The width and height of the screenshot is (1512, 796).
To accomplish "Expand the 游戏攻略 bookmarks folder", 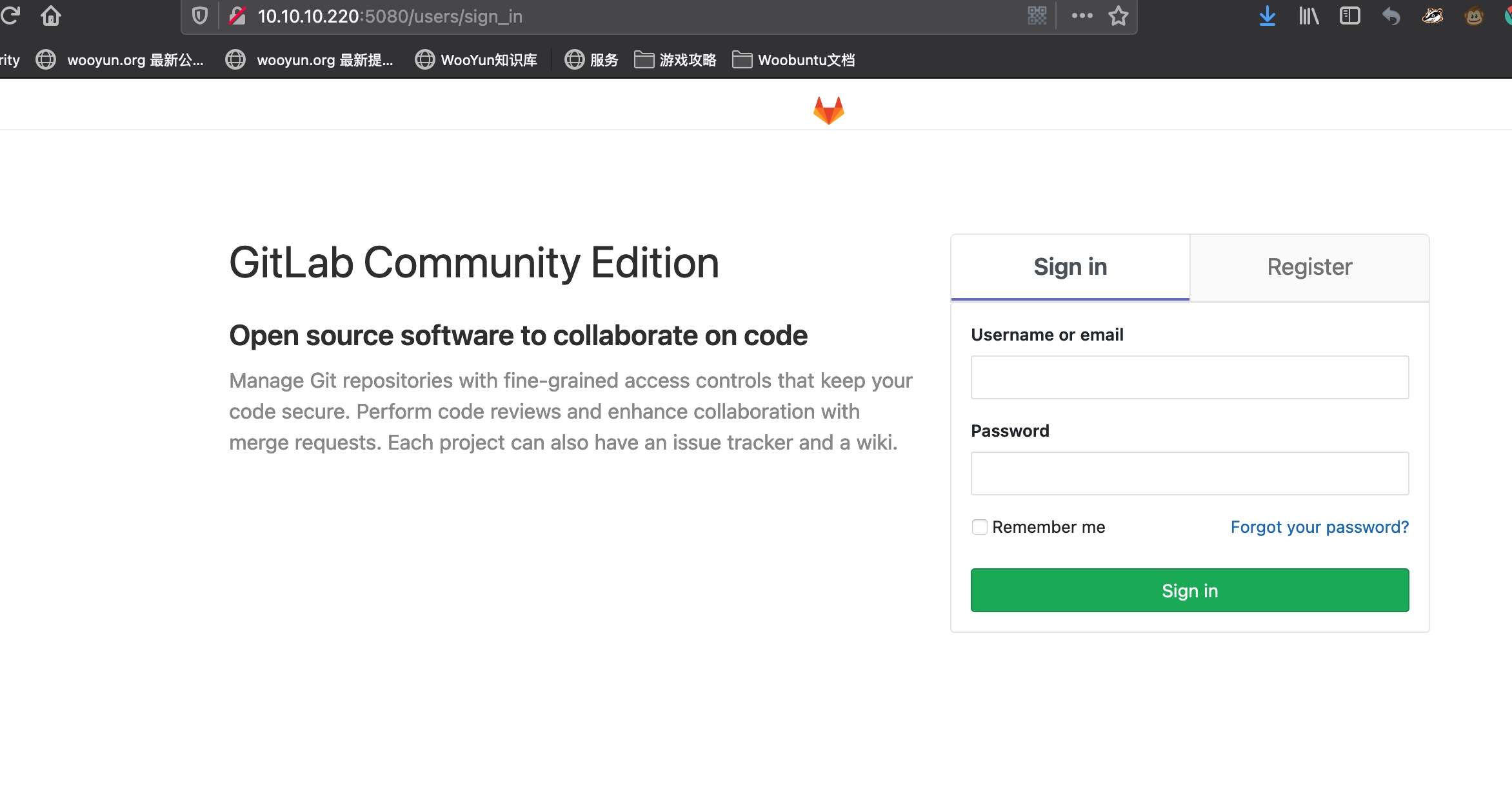I will pos(675,60).
